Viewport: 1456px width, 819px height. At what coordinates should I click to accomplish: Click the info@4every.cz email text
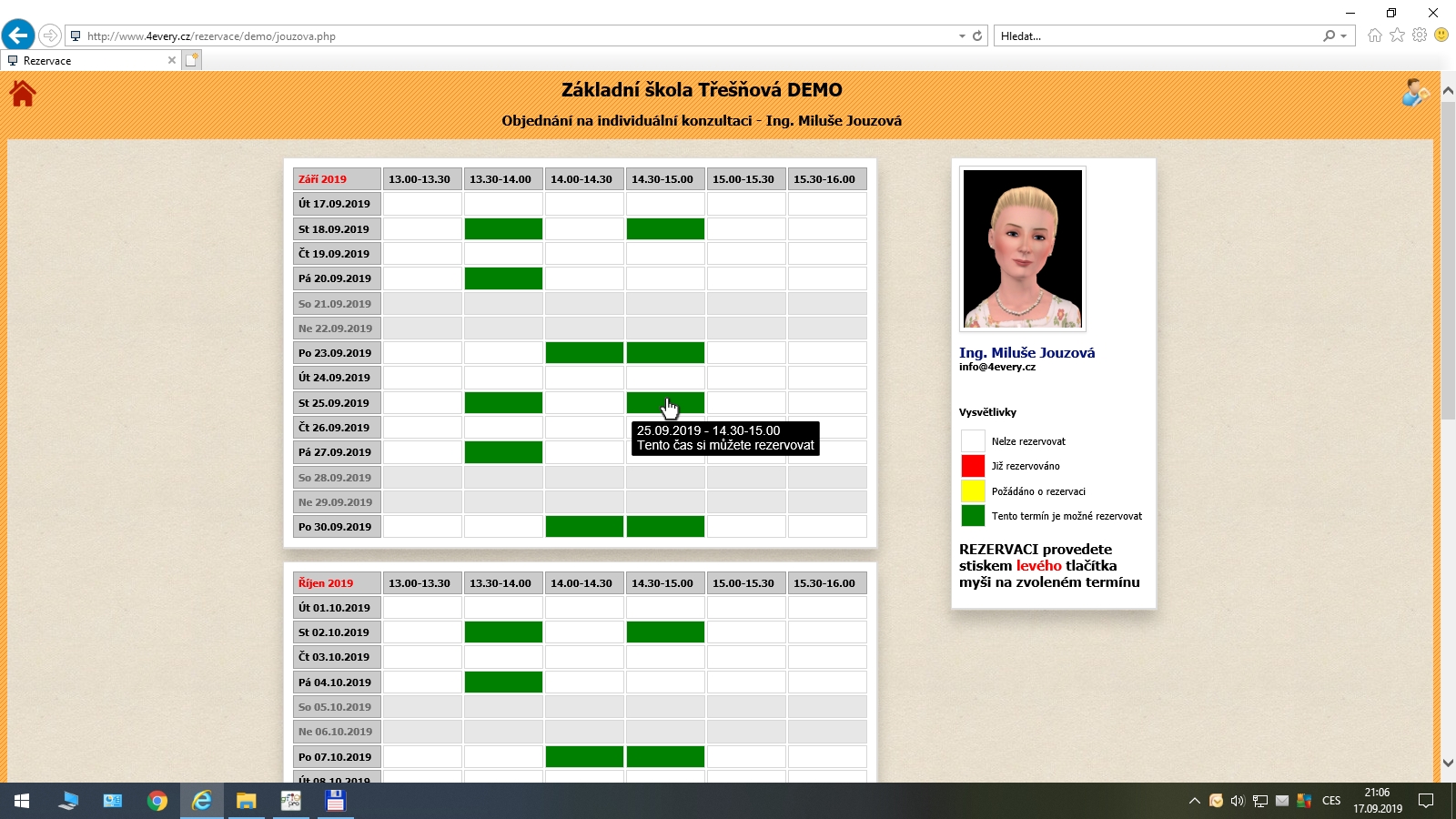[x=996, y=367]
